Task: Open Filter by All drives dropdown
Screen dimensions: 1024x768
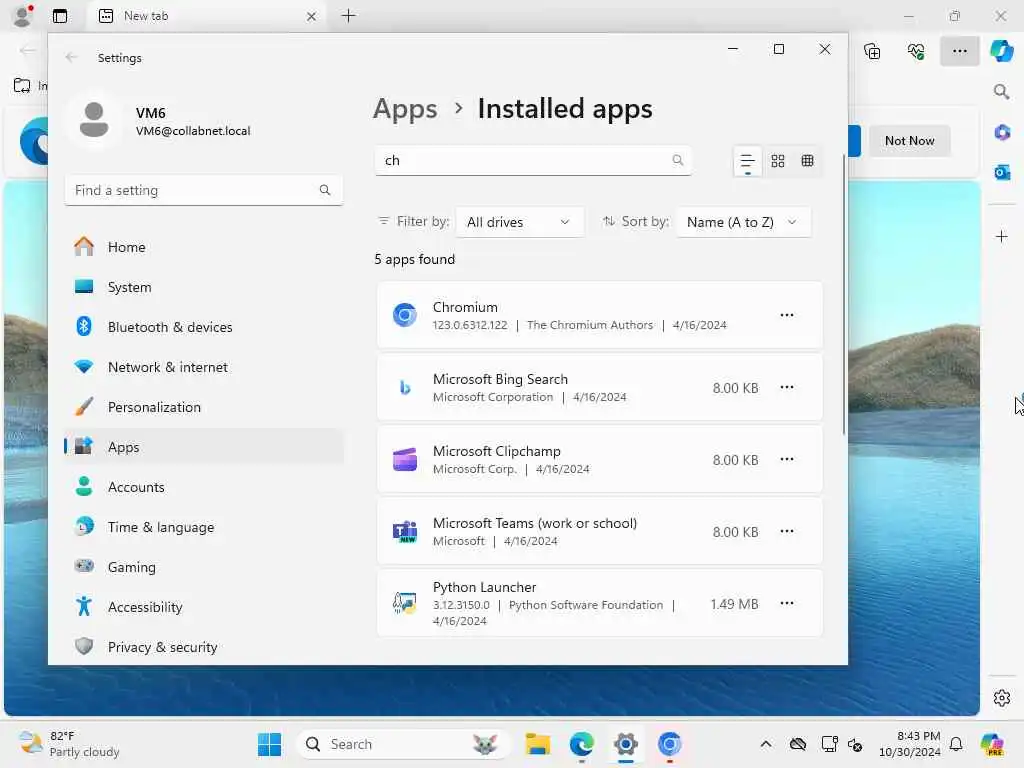Action: pos(519,222)
